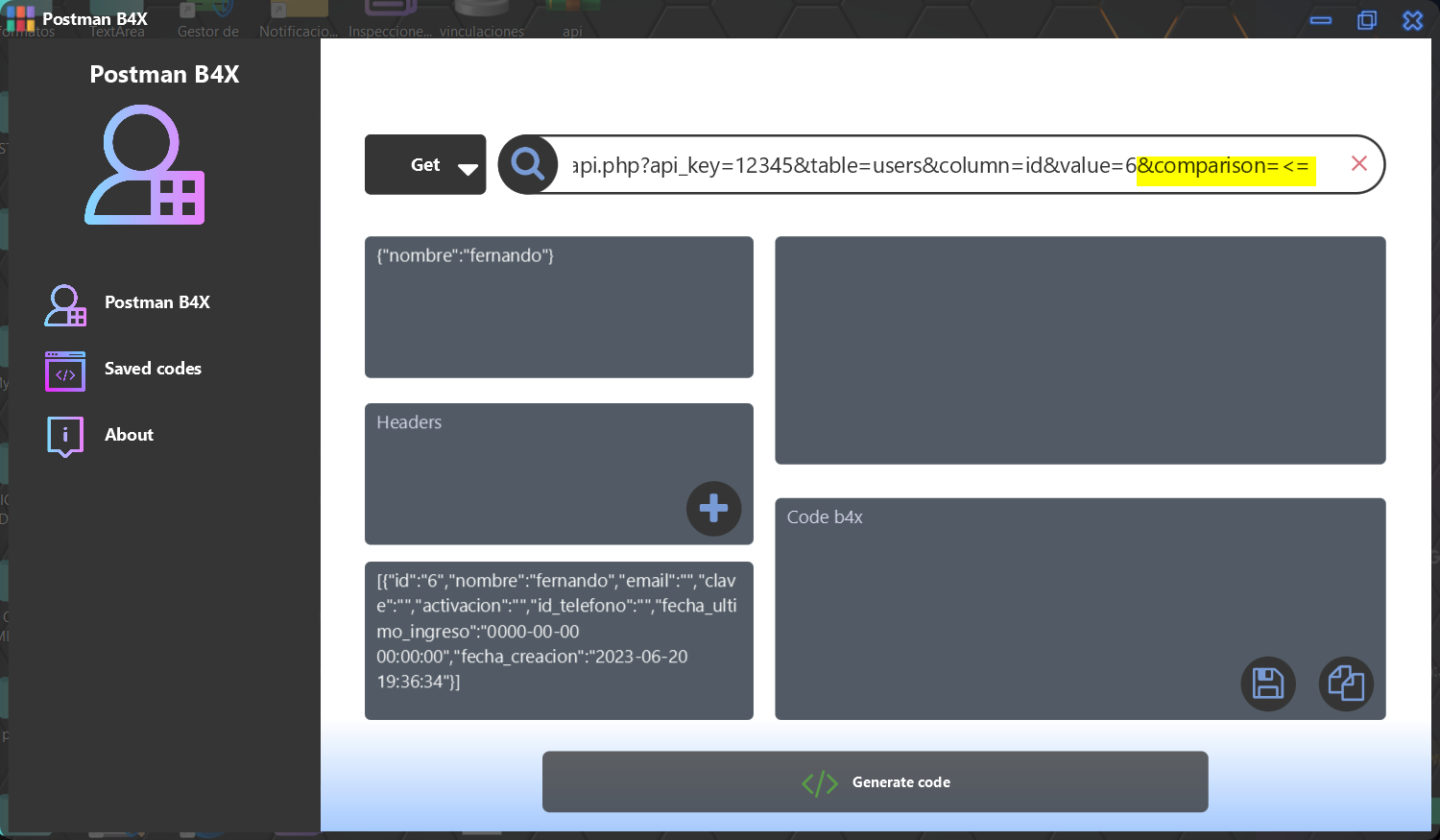Open the Postman B4X sidebar page

tap(157, 302)
